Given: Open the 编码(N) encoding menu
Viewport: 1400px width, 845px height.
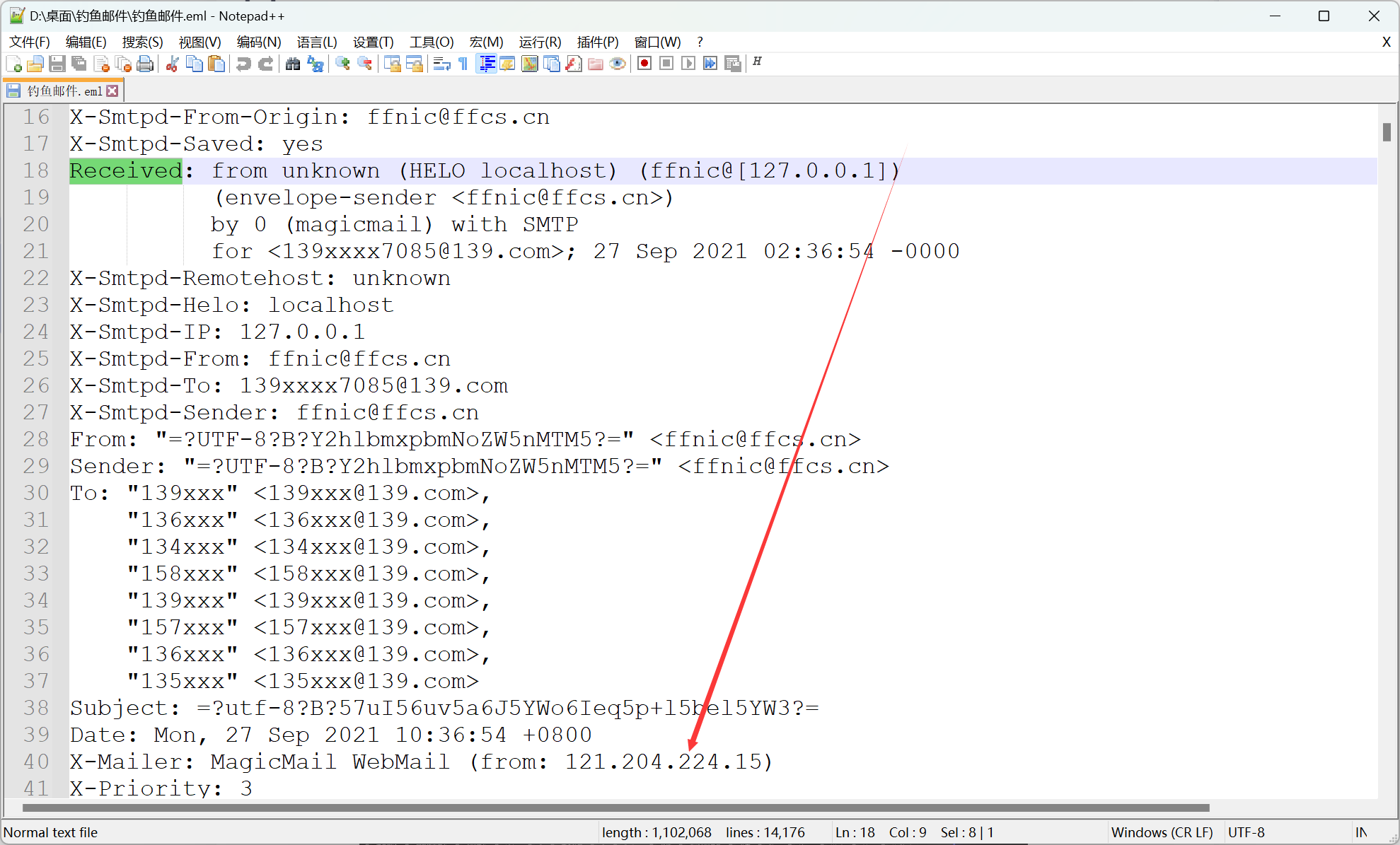Looking at the screenshot, I should coord(259,42).
